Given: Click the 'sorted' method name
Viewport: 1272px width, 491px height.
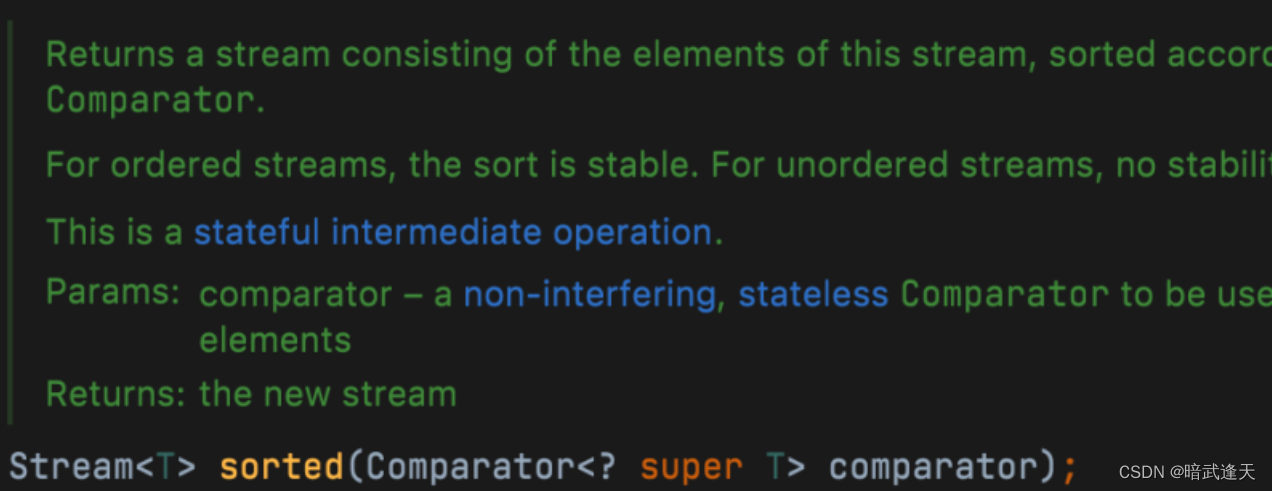Looking at the screenshot, I should [281, 466].
